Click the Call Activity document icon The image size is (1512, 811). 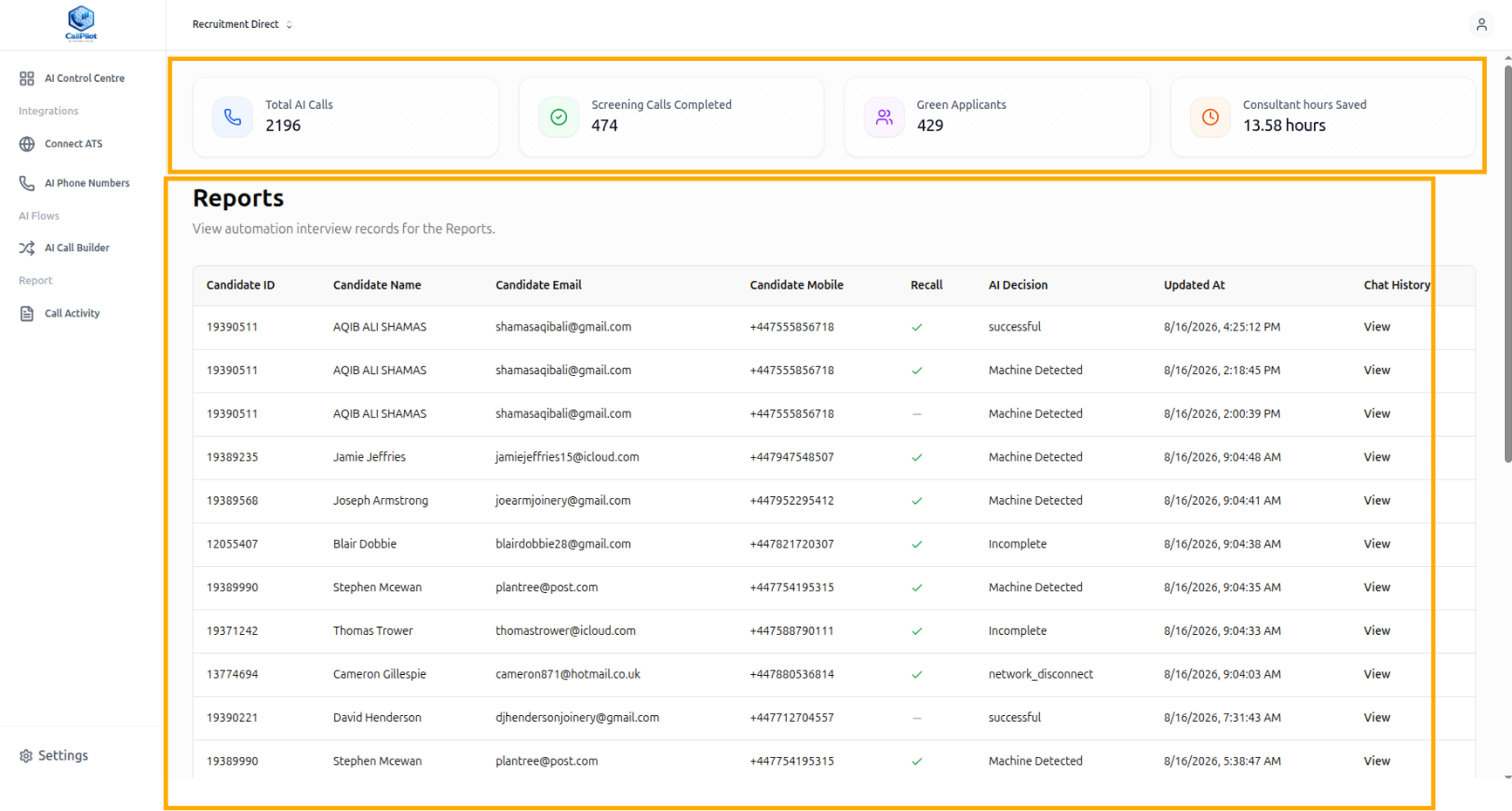point(27,313)
